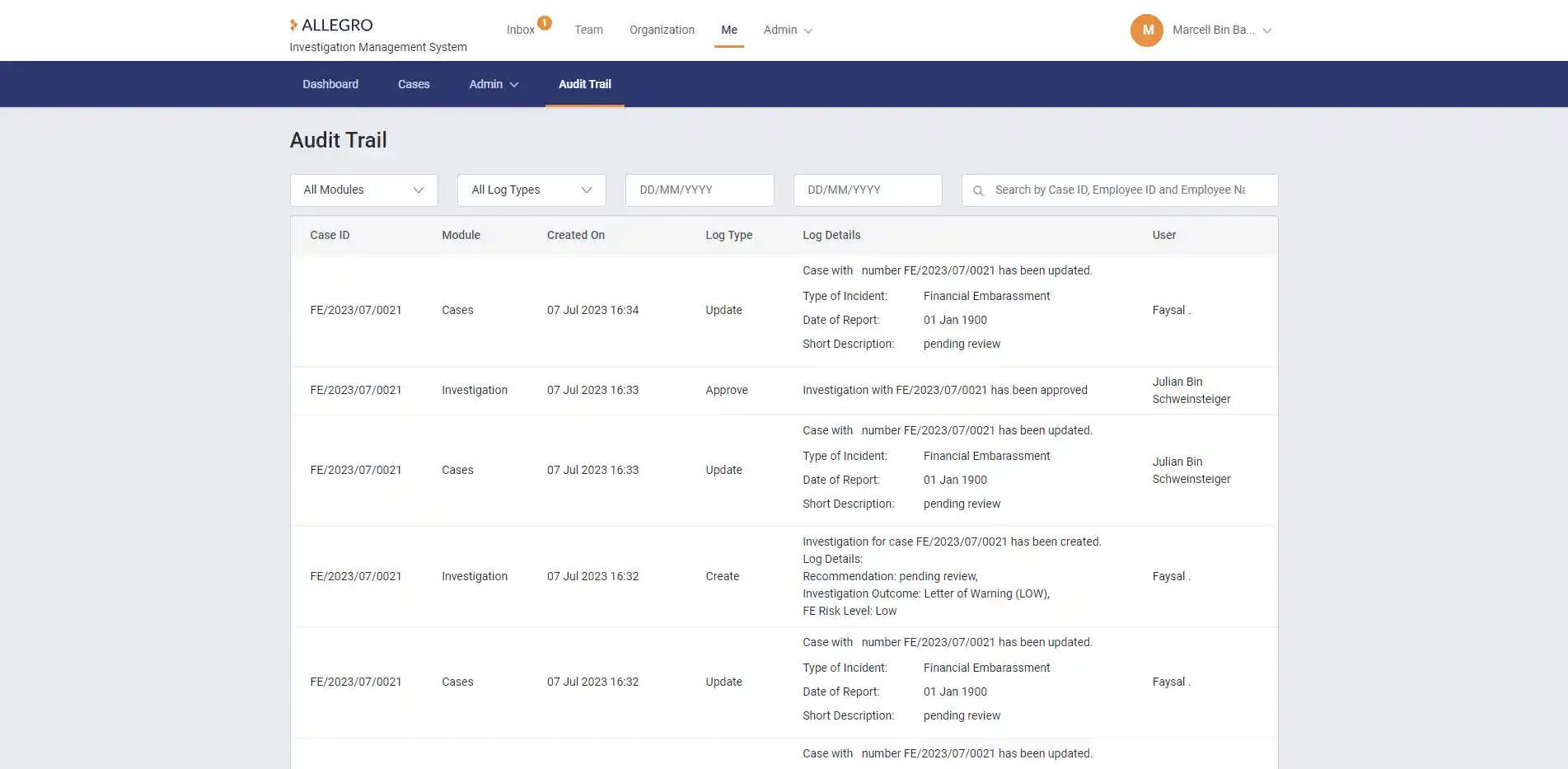The height and width of the screenshot is (769, 1568).
Task: Click 'Financial Embarassment' in 16:34 row
Action: [986, 296]
